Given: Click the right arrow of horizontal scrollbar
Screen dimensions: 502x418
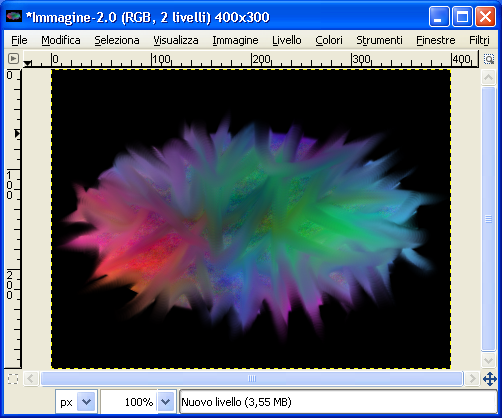Looking at the screenshot, I should [472, 379].
